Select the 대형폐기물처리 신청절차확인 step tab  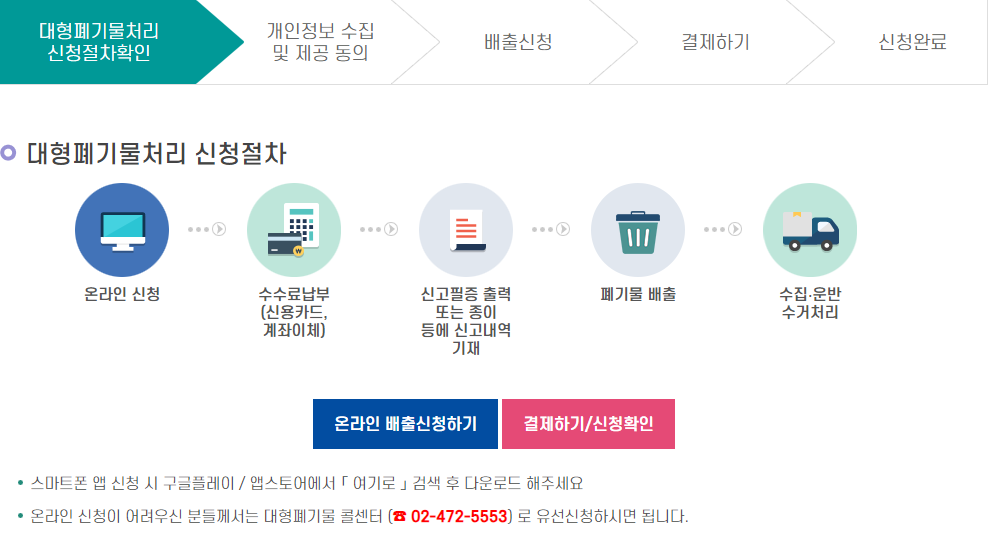pos(99,42)
